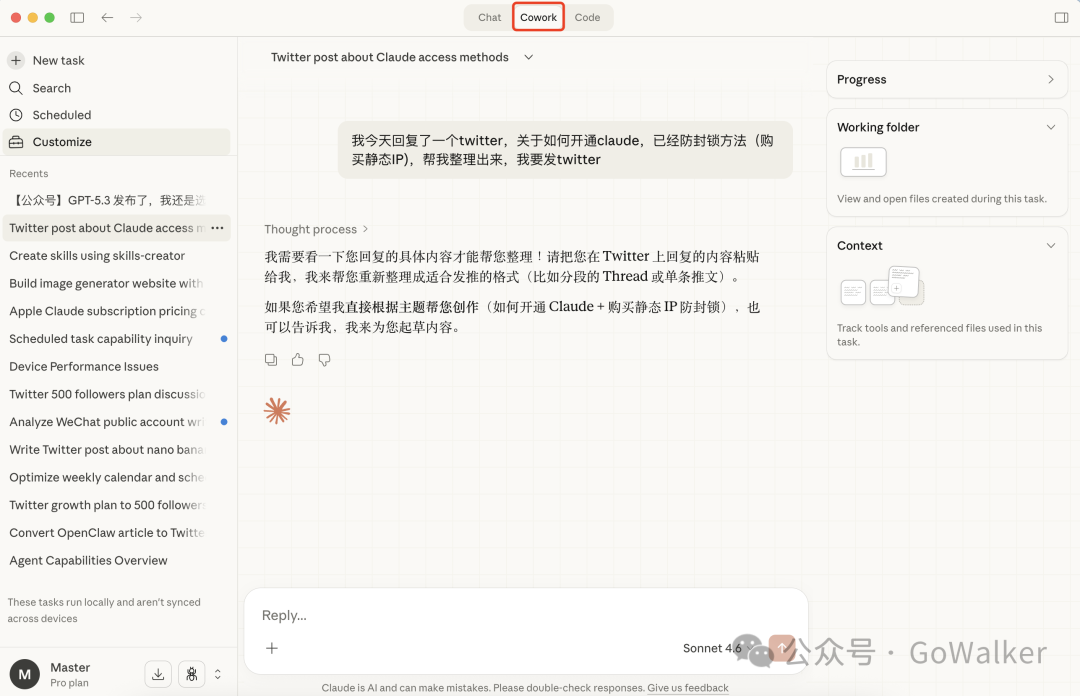Give thumbs down to the response
Viewport: 1080px width, 696px height.
[324, 360]
